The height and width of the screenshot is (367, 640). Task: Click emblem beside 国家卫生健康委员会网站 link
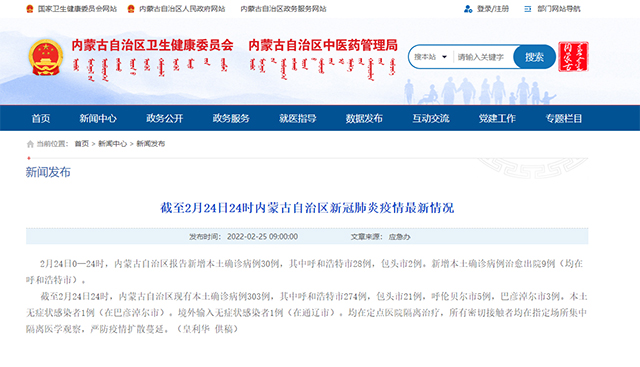click(30, 9)
